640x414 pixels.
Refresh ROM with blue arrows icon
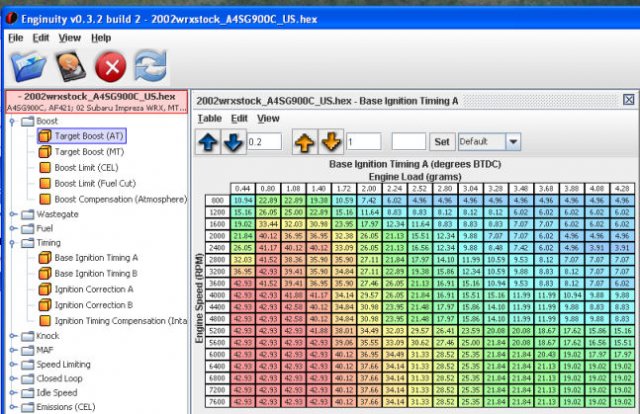150,66
